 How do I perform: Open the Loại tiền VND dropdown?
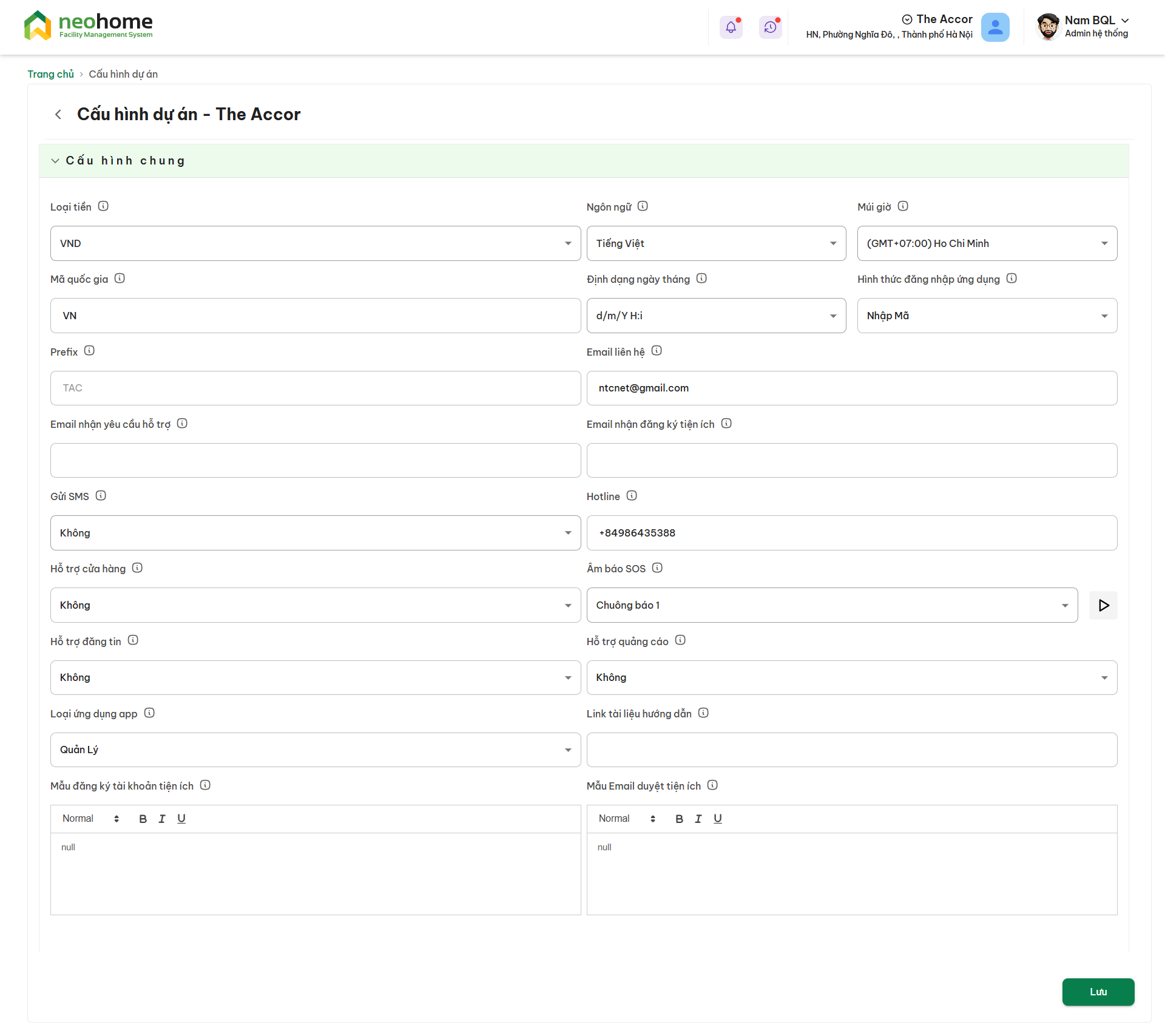[315, 243]
